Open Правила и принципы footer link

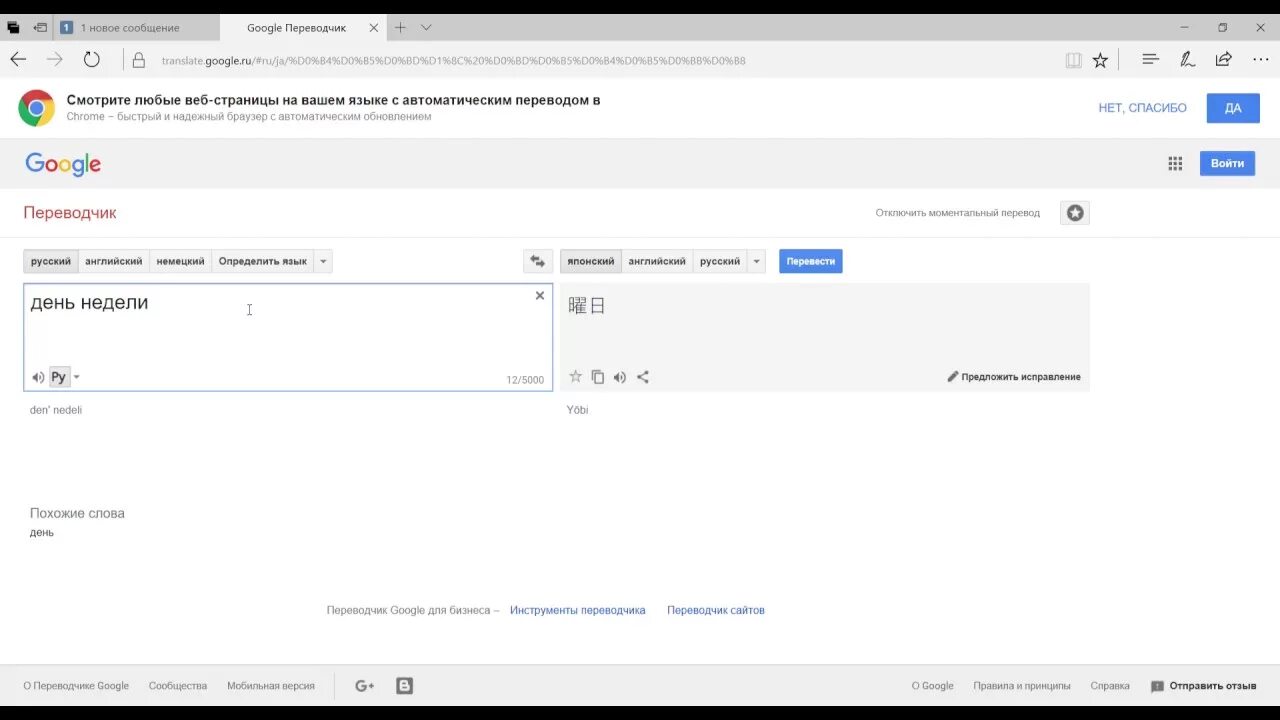(1022, 686)
